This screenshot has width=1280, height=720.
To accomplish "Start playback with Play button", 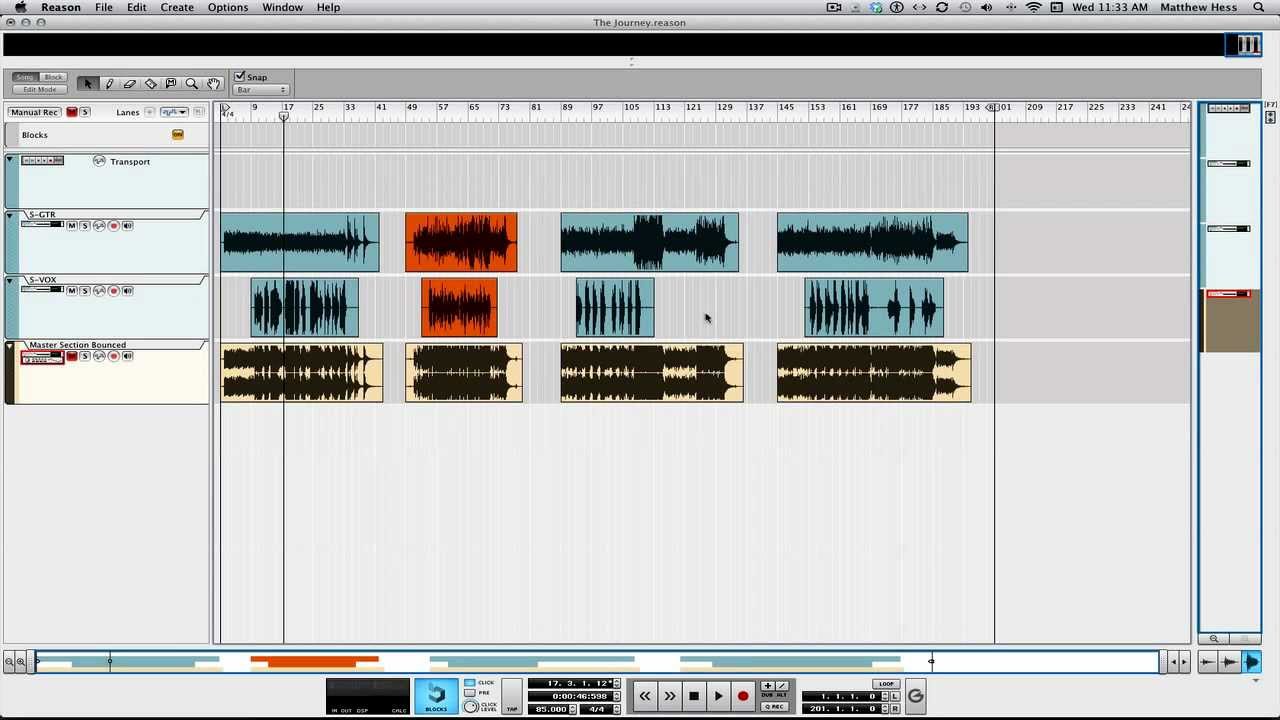I will coord(718,696).
